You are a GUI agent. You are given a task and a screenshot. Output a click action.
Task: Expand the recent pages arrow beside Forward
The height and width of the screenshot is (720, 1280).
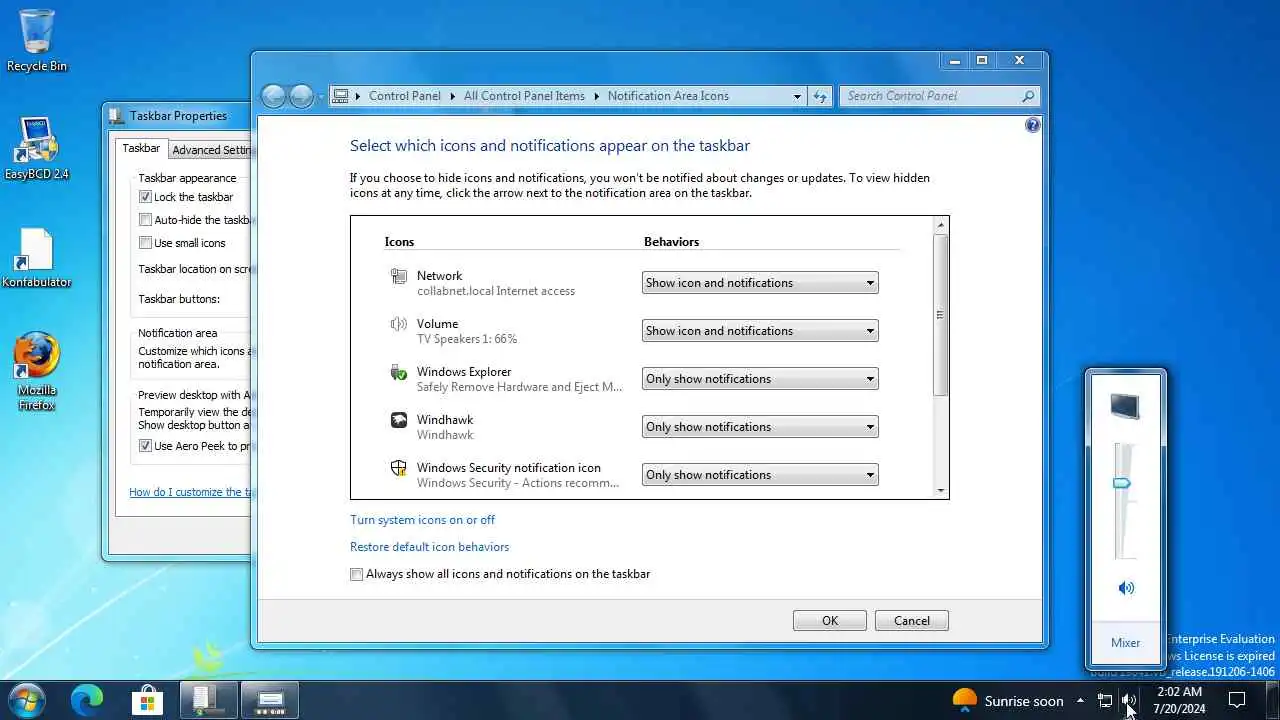320,97
